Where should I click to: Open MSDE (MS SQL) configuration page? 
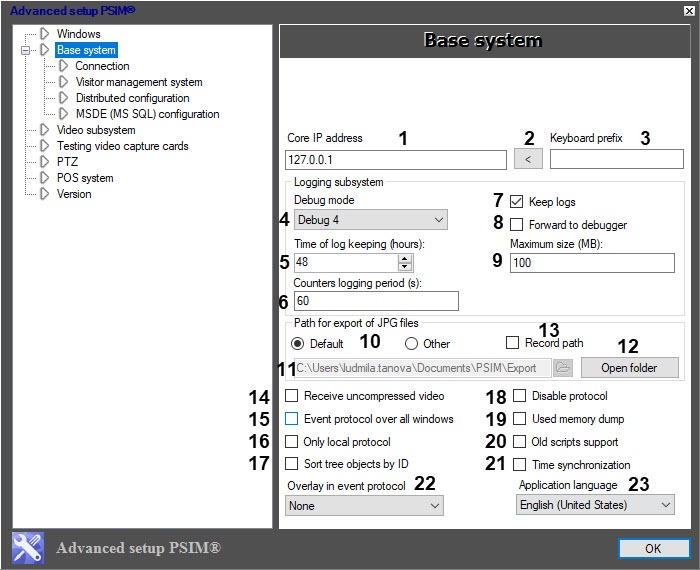[x=147, y=114]
